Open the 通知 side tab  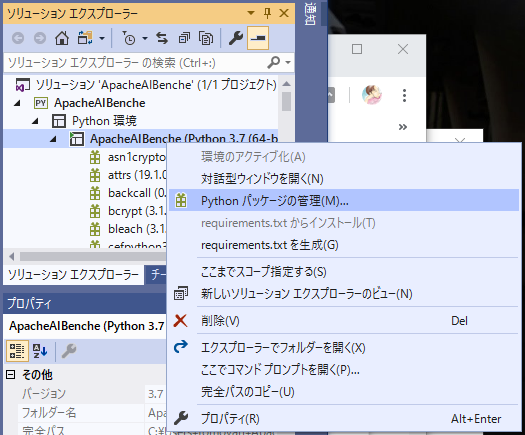pyautogui.click(x=310, y=13)
